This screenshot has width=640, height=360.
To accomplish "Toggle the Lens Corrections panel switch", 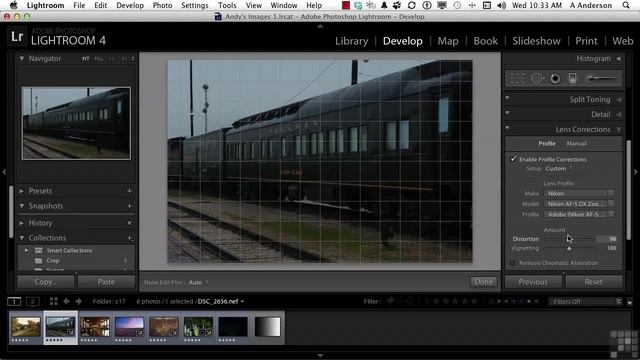I will (507, 128).
